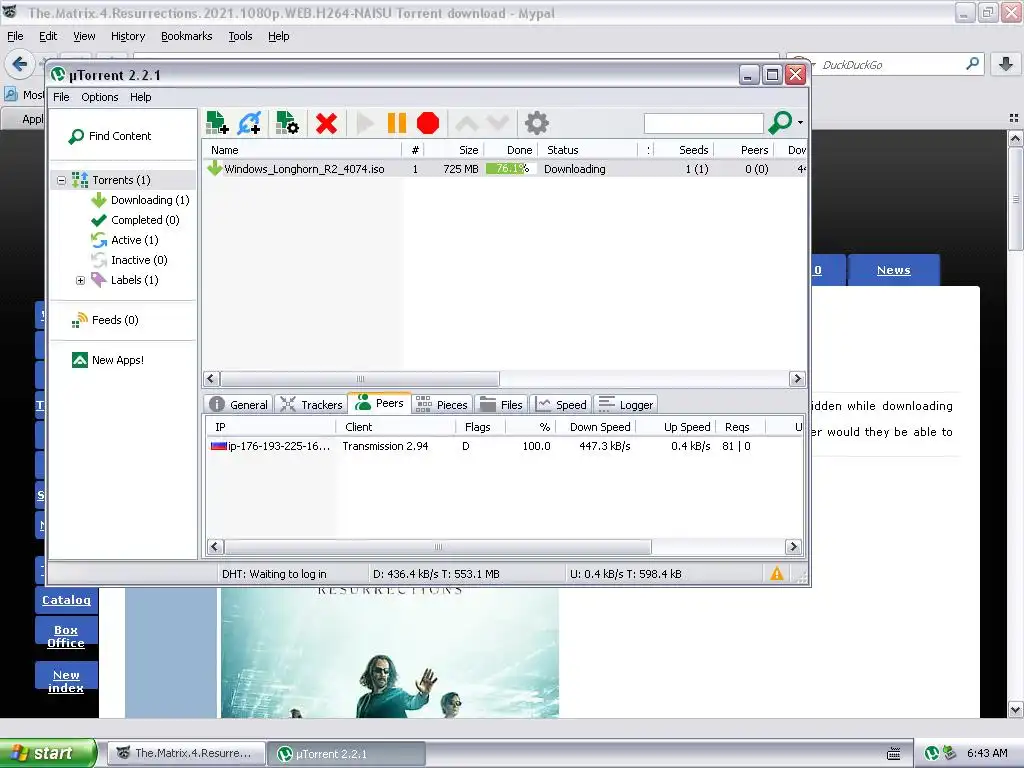Open the Mypal browser History menu
This screenshot has height=768, width=1024.
(128, 36)
